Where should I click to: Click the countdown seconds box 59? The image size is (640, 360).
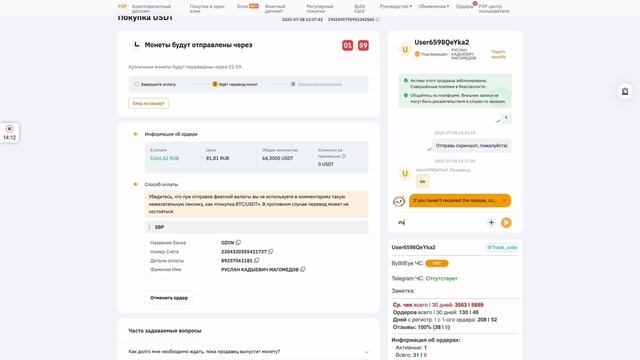363,45
